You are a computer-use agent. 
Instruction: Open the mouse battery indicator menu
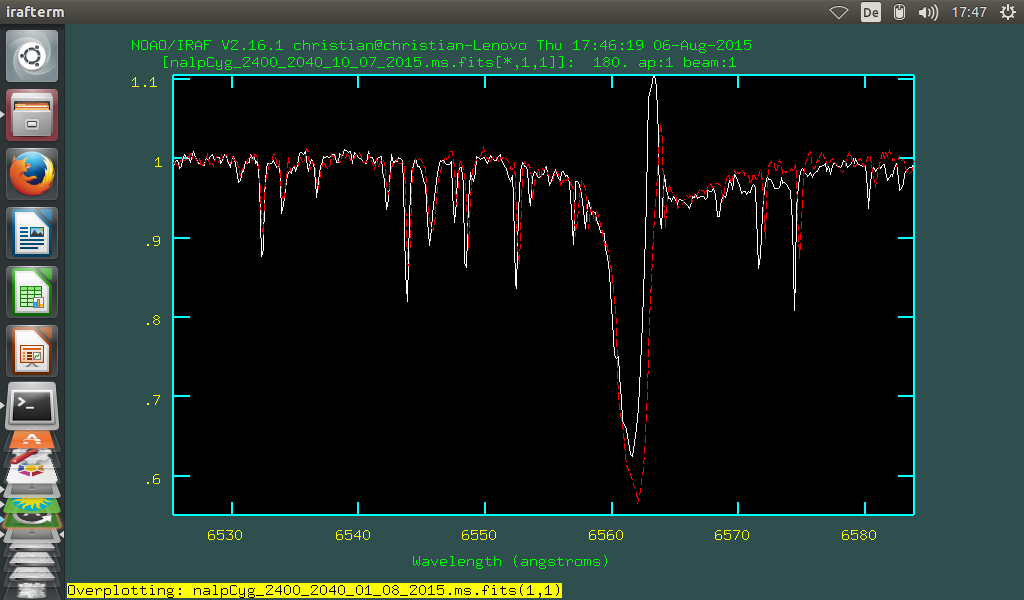(899, 12)
